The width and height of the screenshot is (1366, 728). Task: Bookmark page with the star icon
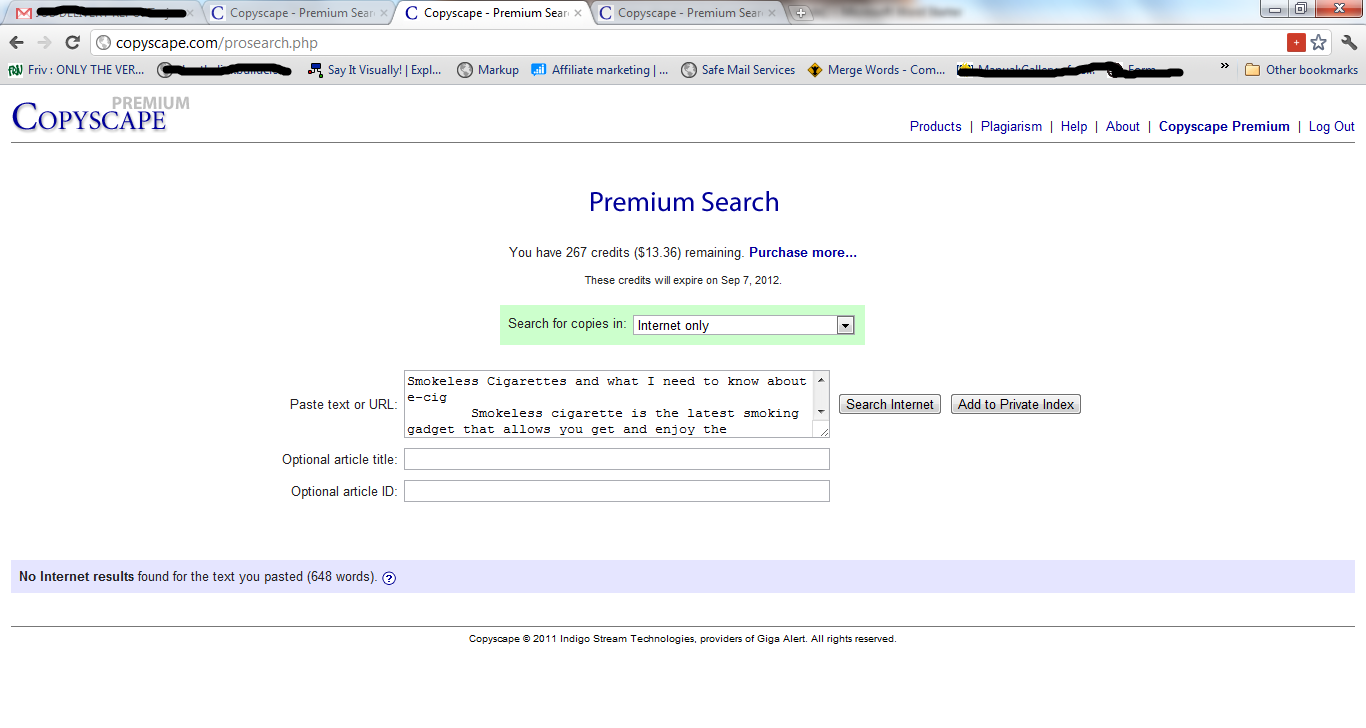(1319, 43)
